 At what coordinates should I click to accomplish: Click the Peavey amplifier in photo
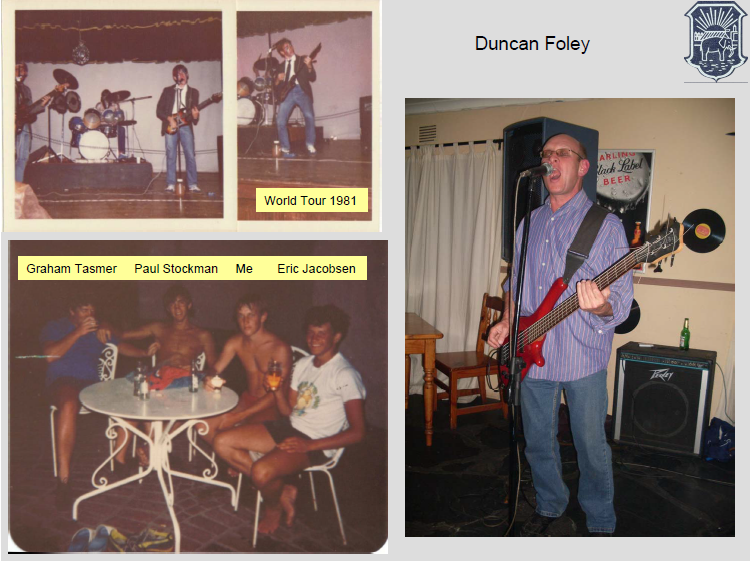tap(664, 398)
